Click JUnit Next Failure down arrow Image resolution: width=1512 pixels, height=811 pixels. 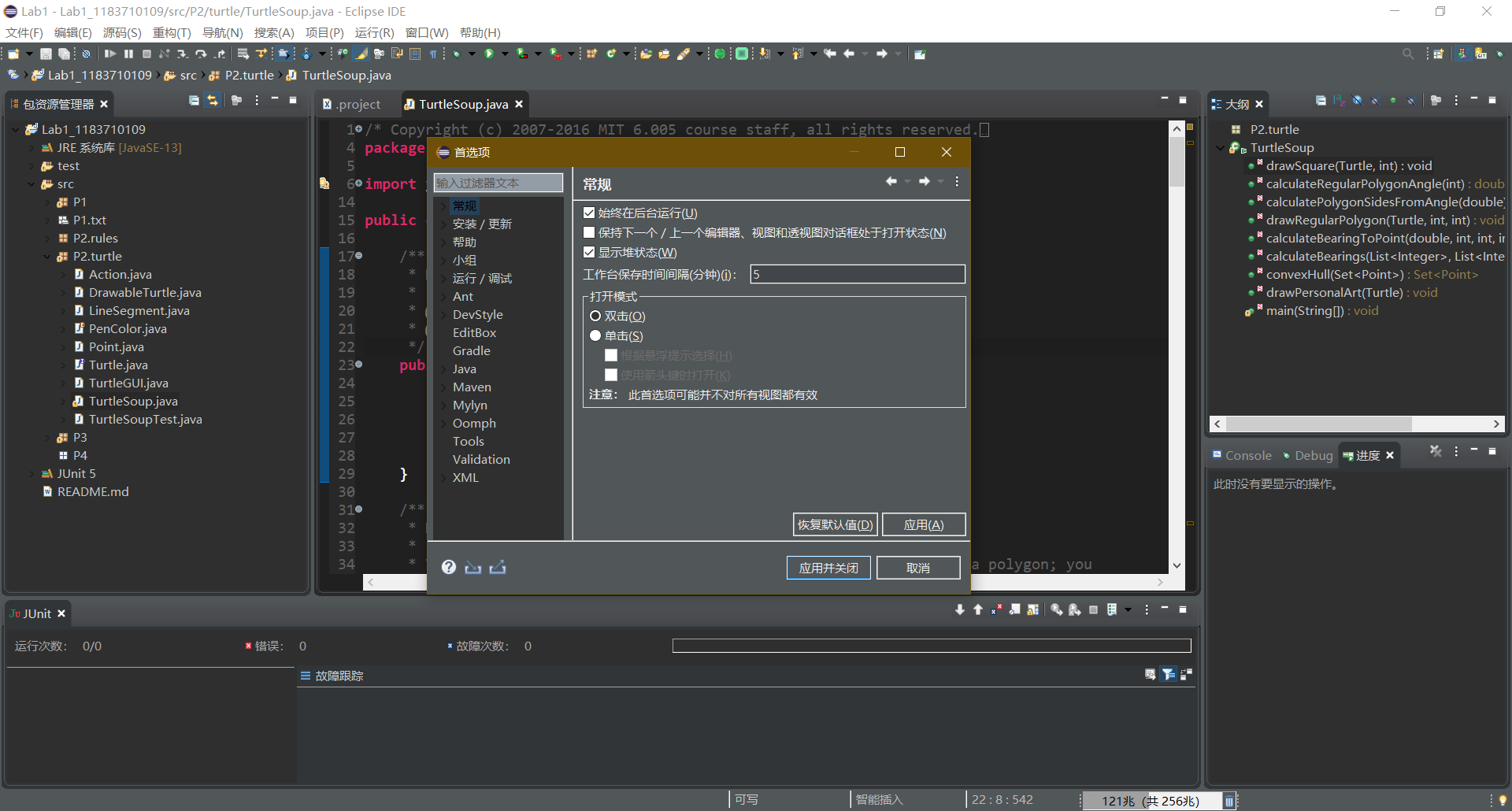click(x=959, y=609)
